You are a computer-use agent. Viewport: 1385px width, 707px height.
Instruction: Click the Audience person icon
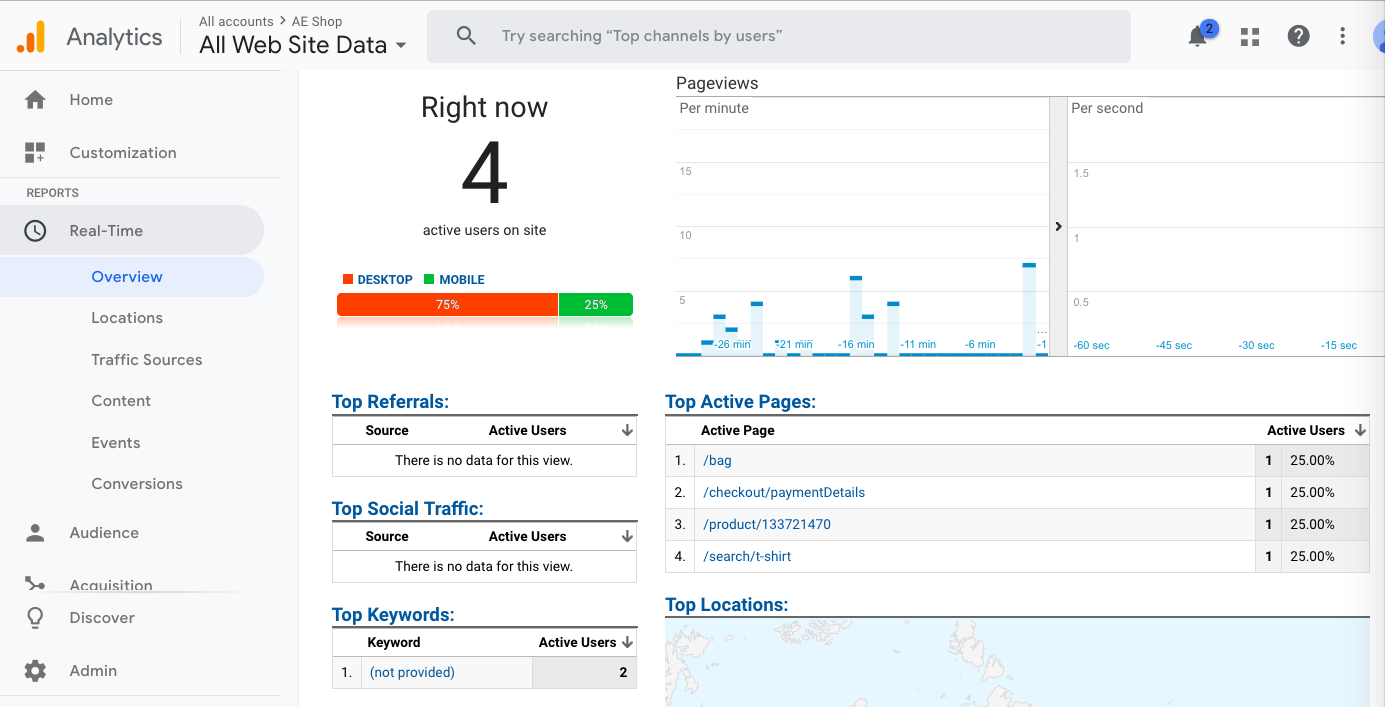pos(35,533)
